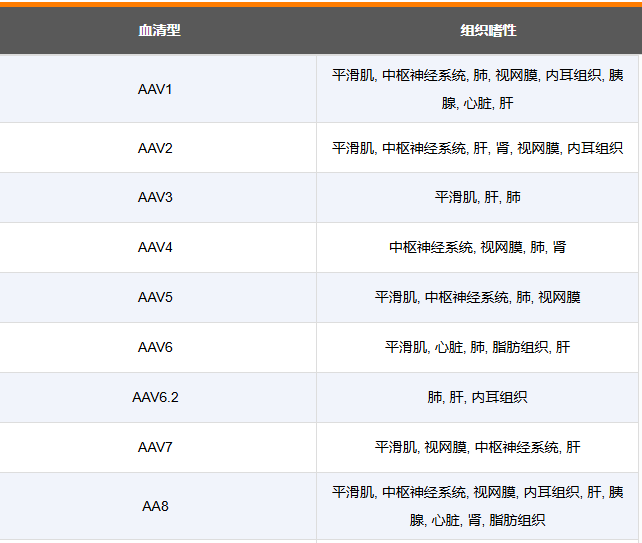Click the cell reading 平滑肌, 肝, 肺
Screen dimensions: 642x543
(x=477, y=197)
